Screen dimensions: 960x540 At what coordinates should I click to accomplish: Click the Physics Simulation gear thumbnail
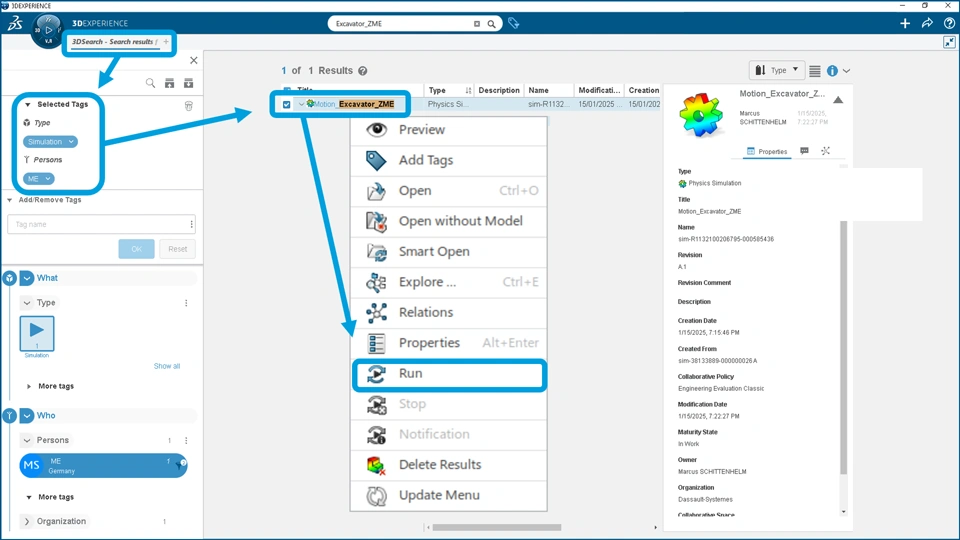click(x=701, y=115)
